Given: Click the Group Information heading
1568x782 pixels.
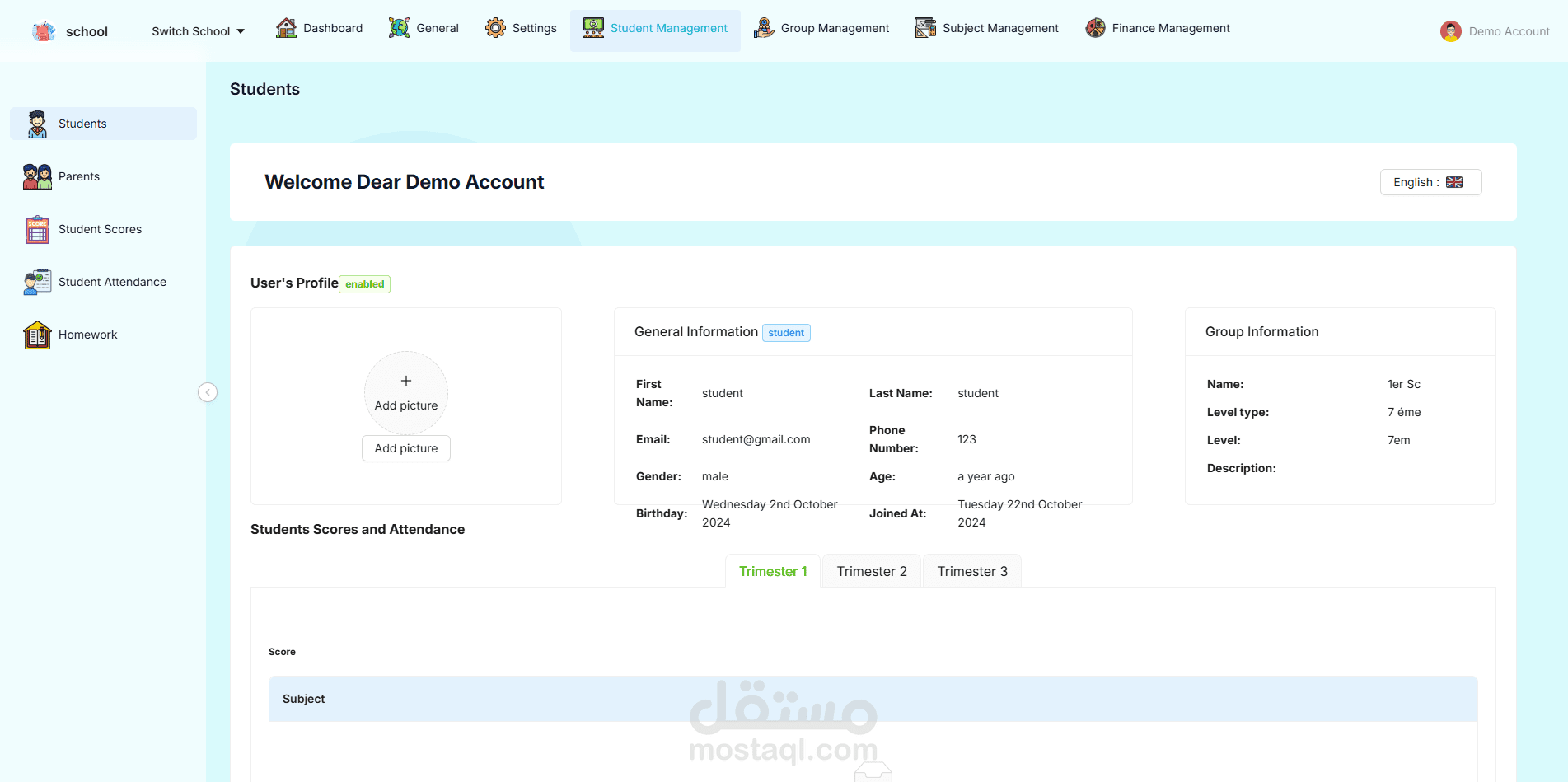Looking at the screenshot, I should (x=1262, y=331).
